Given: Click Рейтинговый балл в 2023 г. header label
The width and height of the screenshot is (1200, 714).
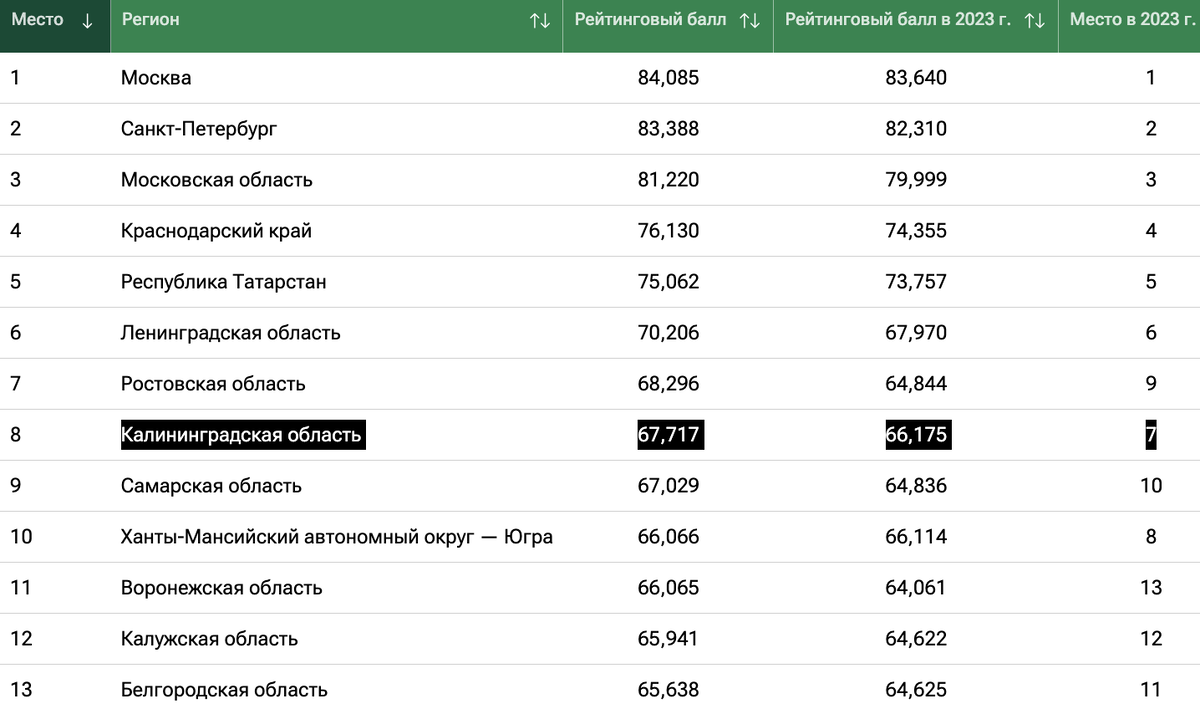Looking at the screenshot, I should coord(898,19).
